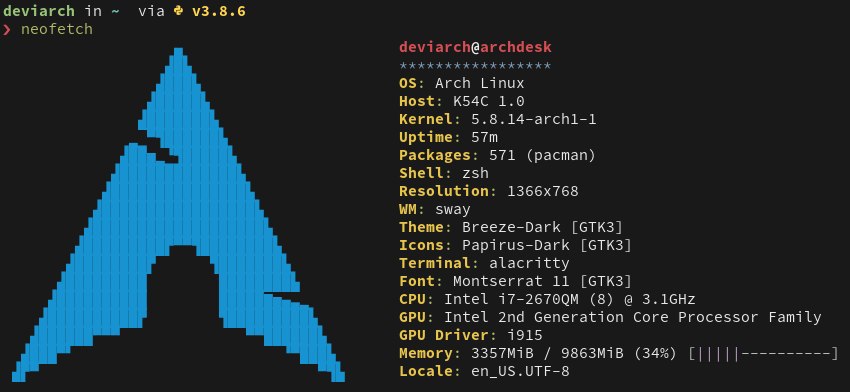Click the "v3.8.6" Python version text
Screen dimensions: 850x392
coord(218,11)
